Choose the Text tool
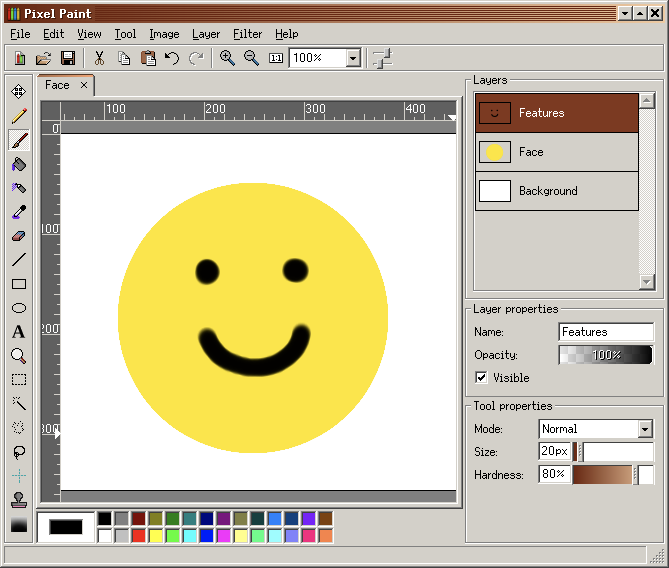669x568 pixels. coord(19,332)
